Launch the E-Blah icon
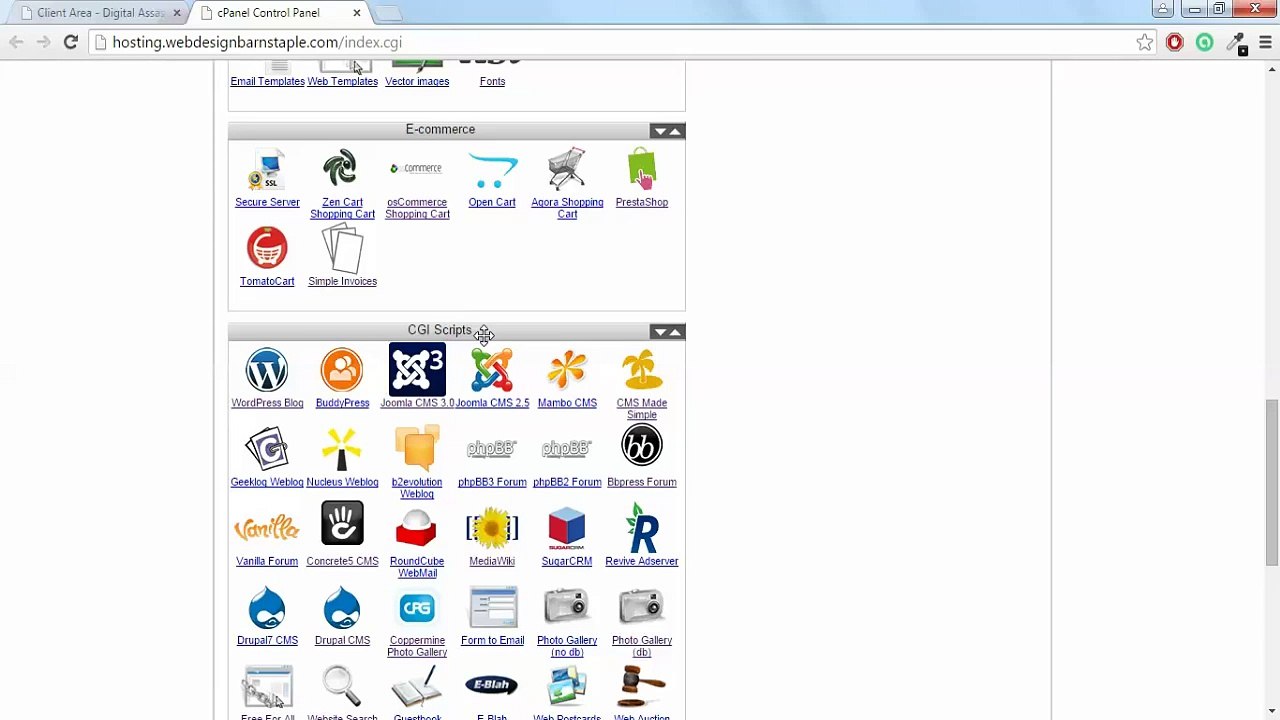Image resolution: width=1280 pixels, height=720 pixels. [492, 685]
